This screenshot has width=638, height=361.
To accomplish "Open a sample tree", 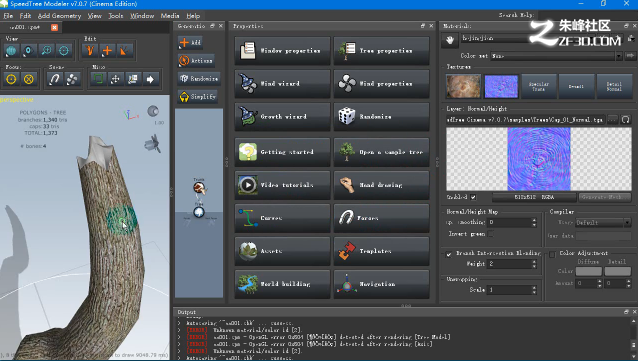I will pos(381,152).
